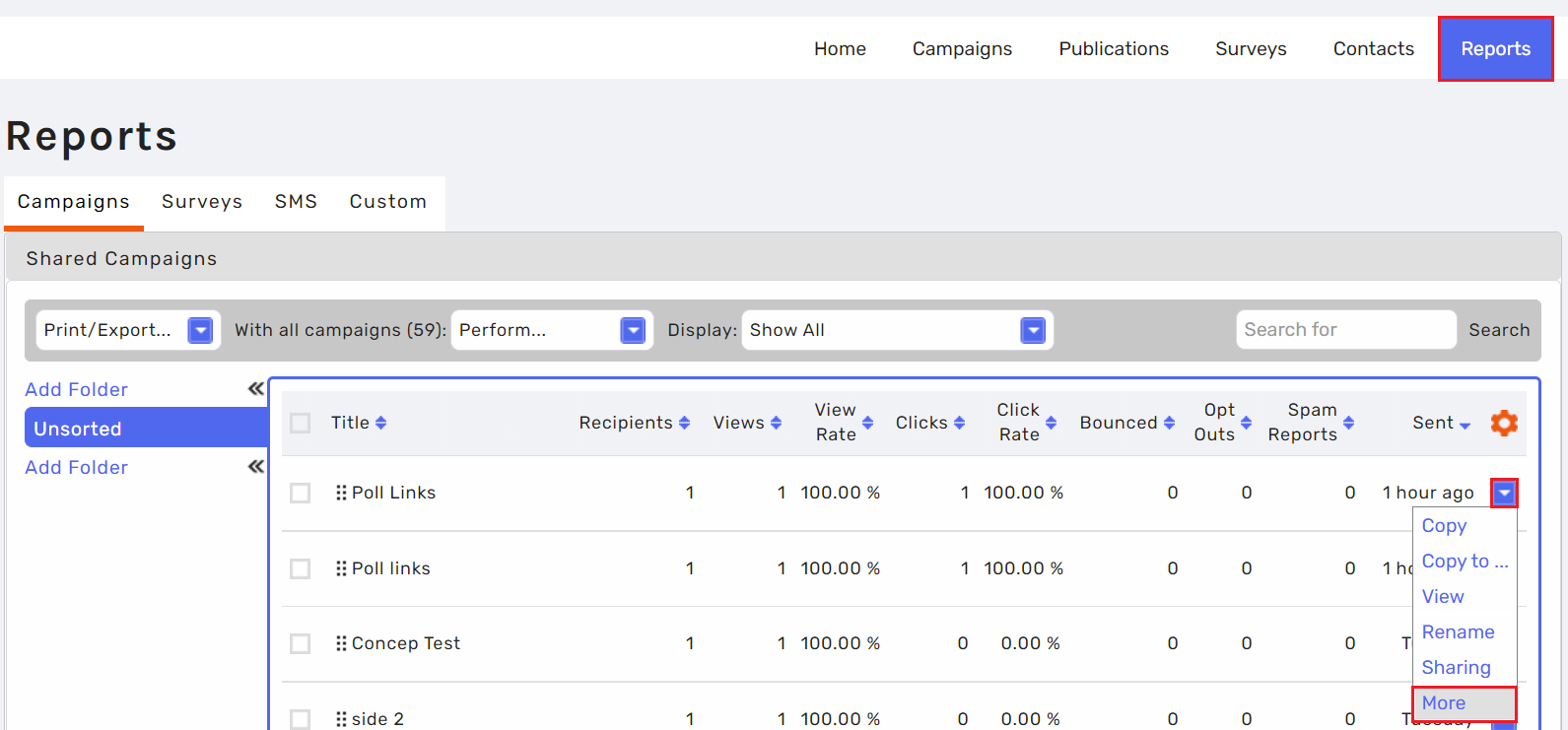Sort by View Rate column arrows
The image size is (1568, 730).
tap(867, 423)
